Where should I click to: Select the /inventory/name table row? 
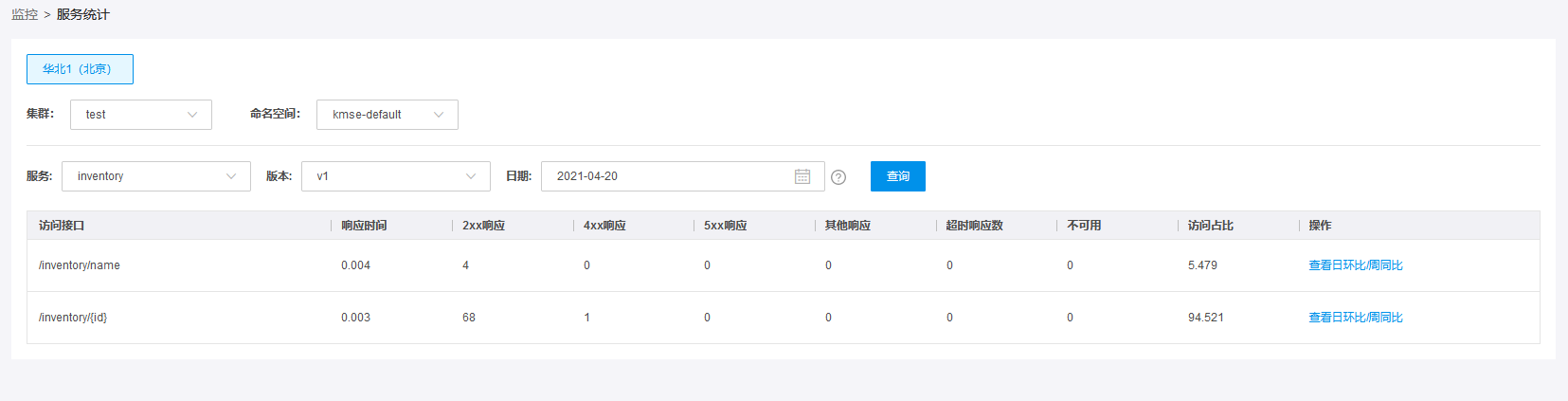pyautogui.click(x=784, y=265)
